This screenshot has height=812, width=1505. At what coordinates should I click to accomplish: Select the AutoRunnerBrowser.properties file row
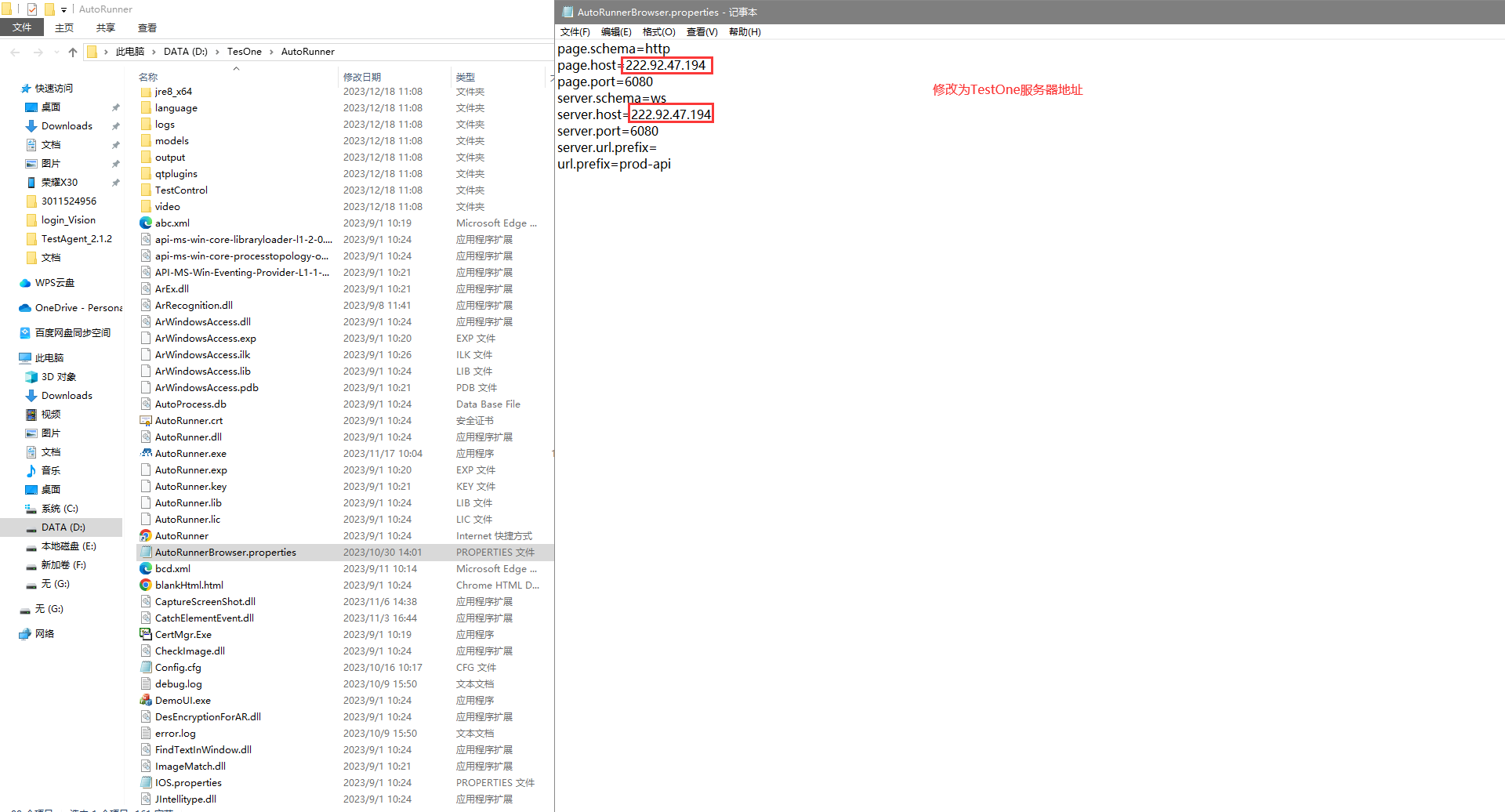click(225, 553)
